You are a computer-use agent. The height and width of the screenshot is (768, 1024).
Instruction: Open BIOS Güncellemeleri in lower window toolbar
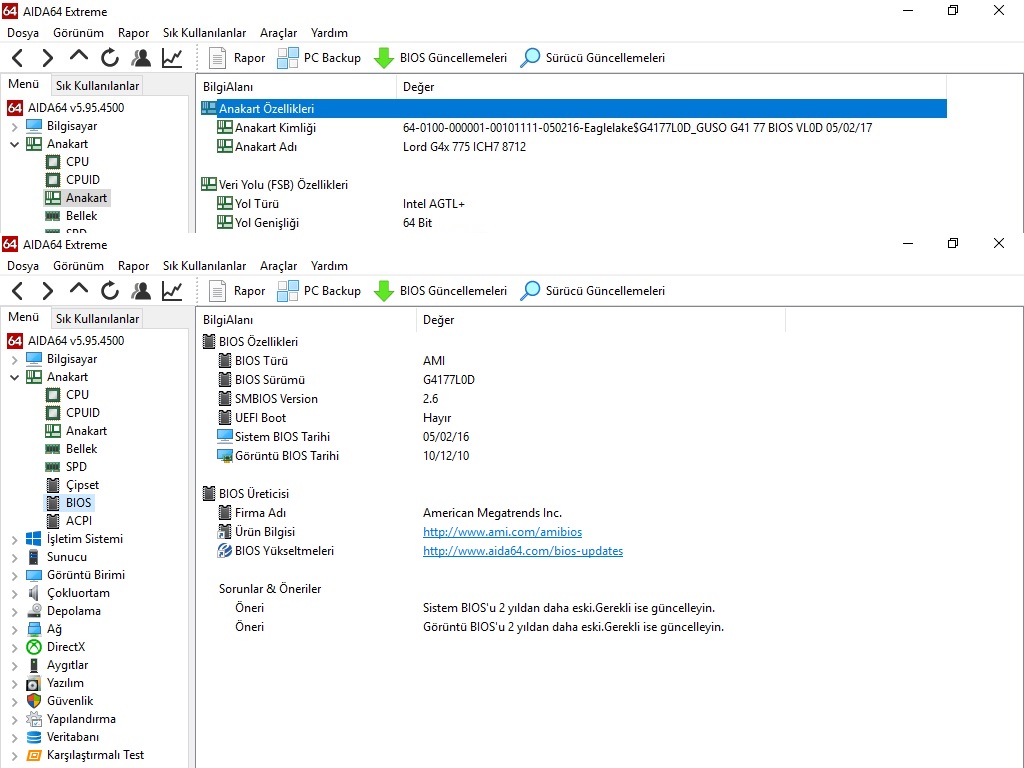tap(440, 291)
